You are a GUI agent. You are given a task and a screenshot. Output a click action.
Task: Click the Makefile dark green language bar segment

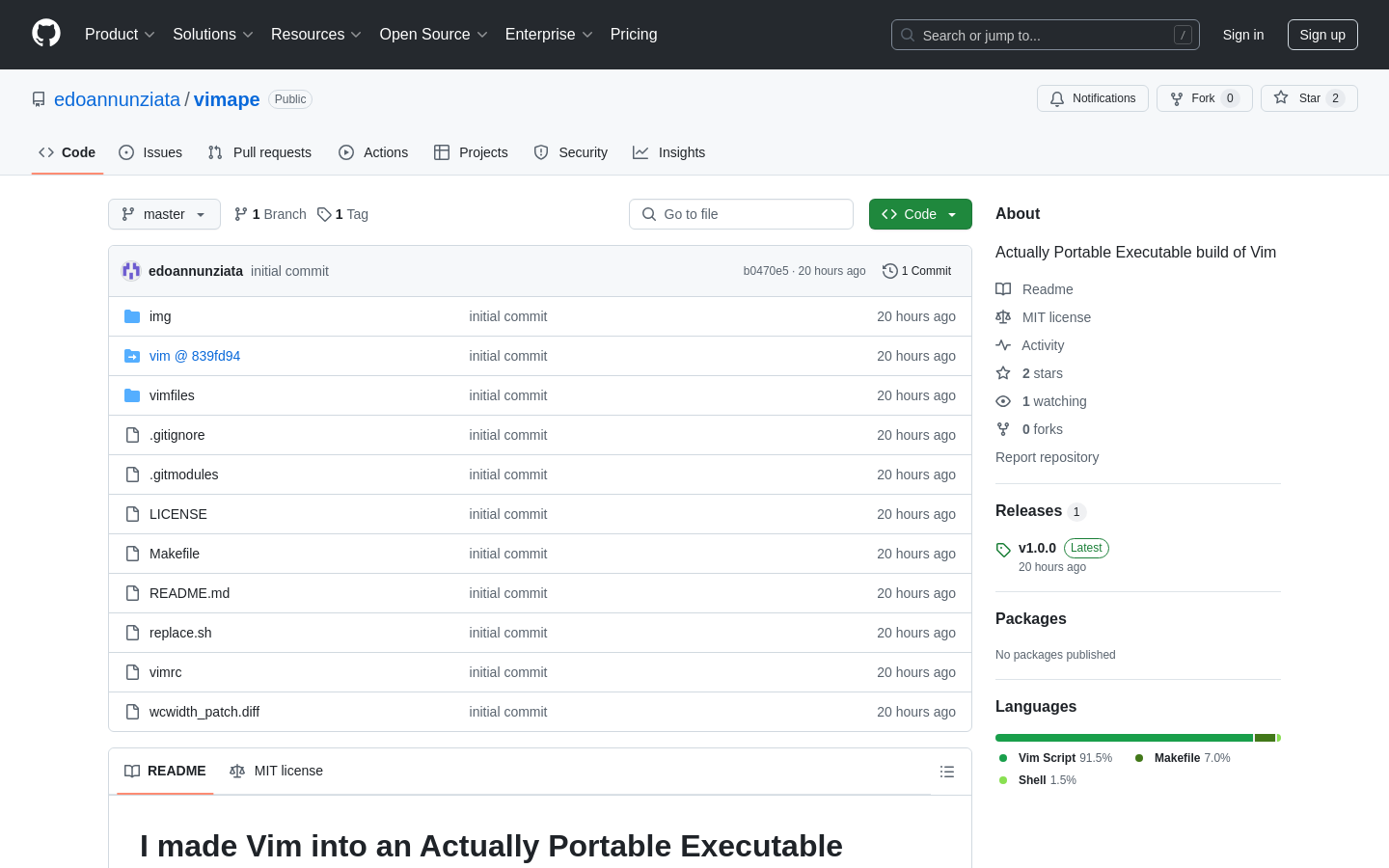(x=1265, y=738)
